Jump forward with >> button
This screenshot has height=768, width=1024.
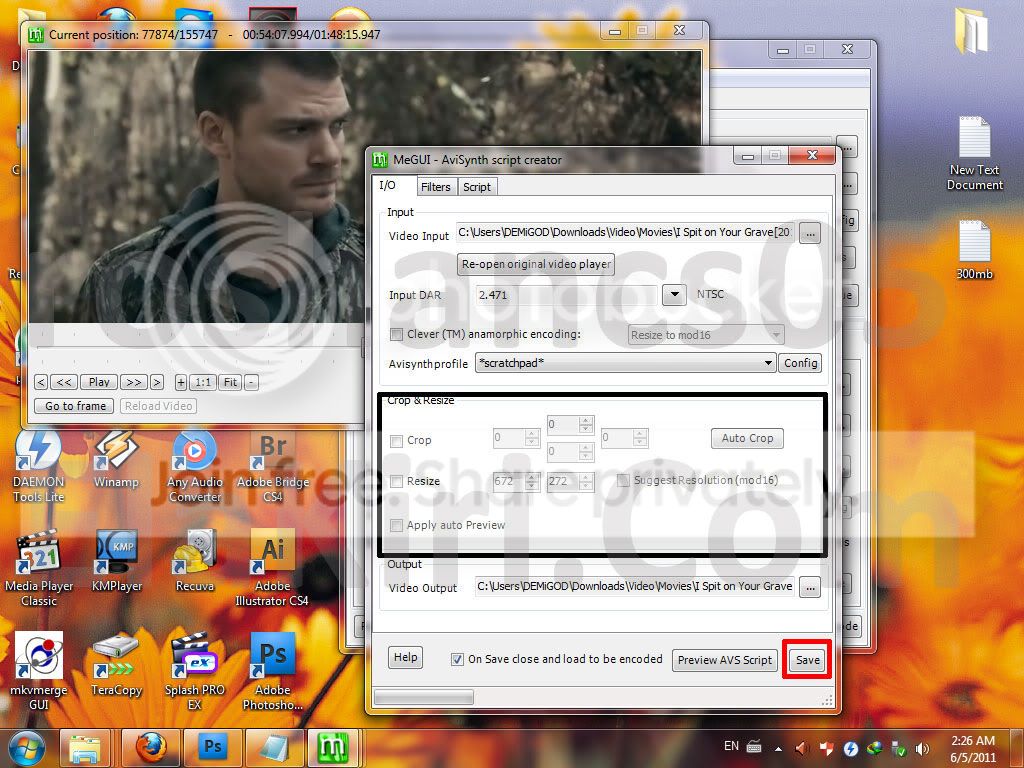pyautogui.click(x=133, y=382)
